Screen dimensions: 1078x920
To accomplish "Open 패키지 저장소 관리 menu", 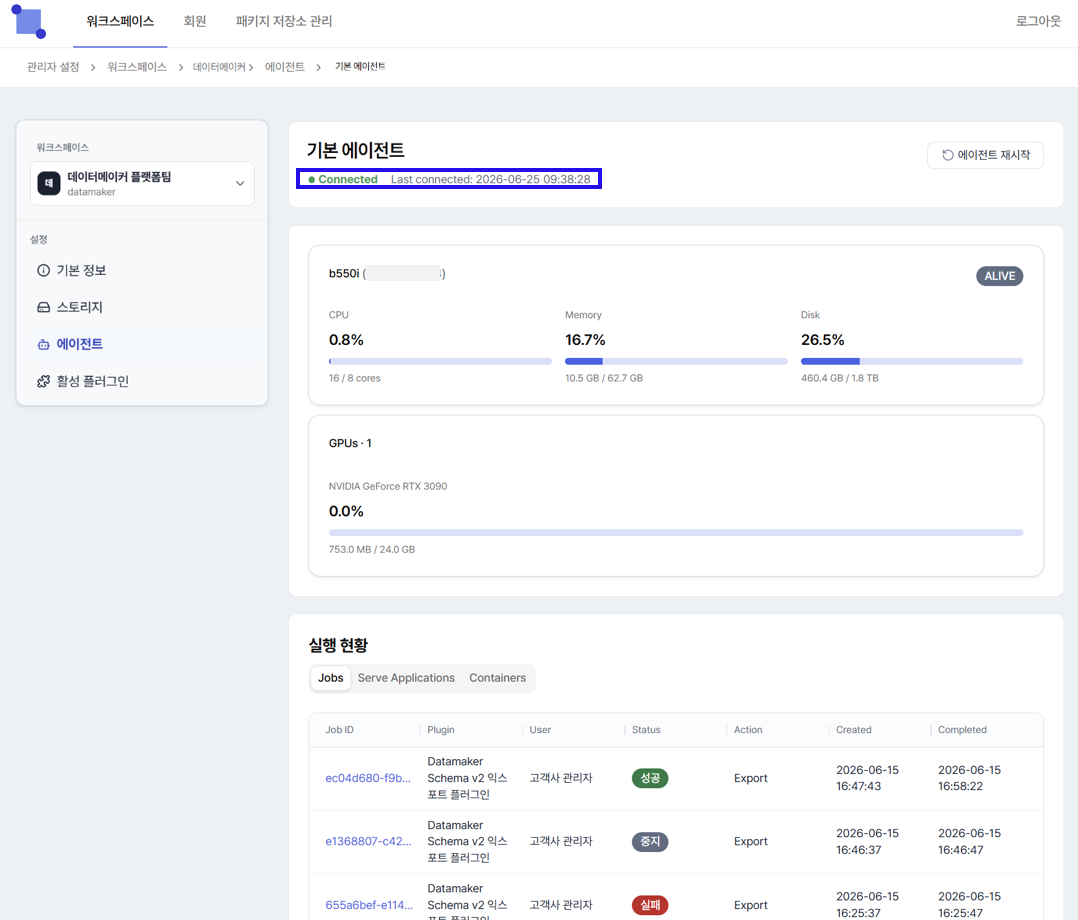I will 284,21.
